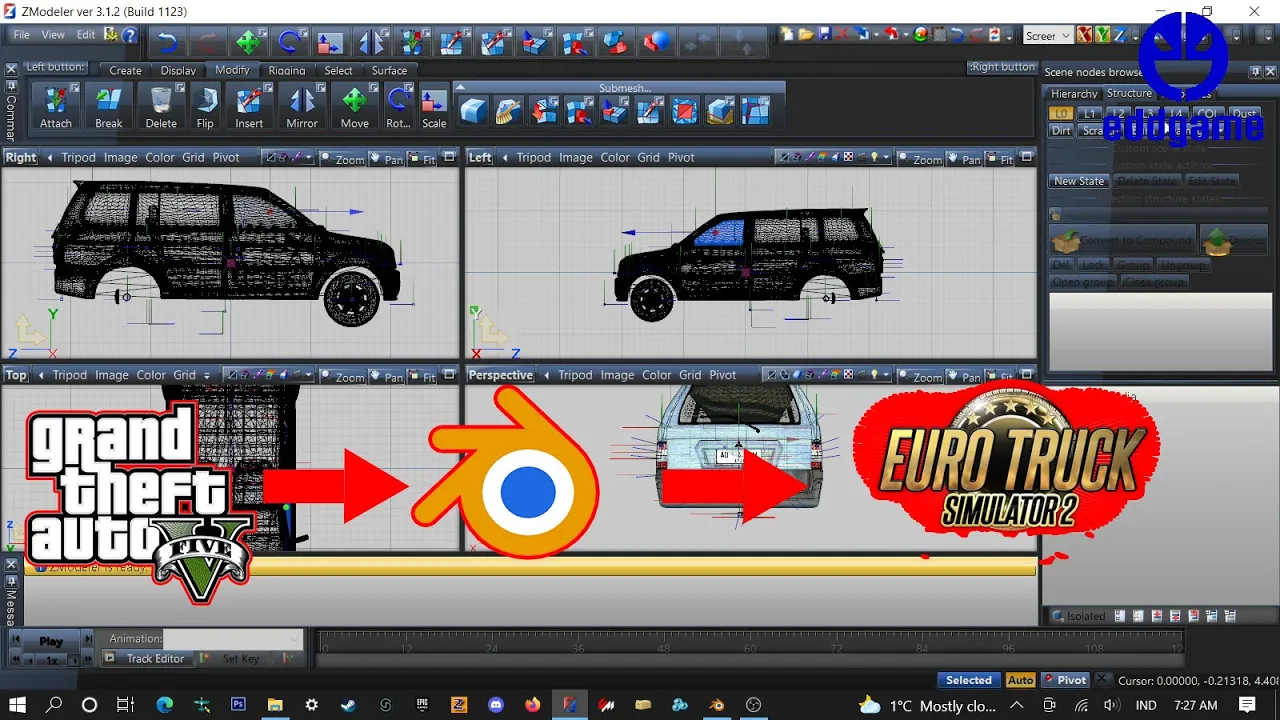Toggle the Z axis constraint
Viewport: 1280px width, 720px height.
(1120, 35)
